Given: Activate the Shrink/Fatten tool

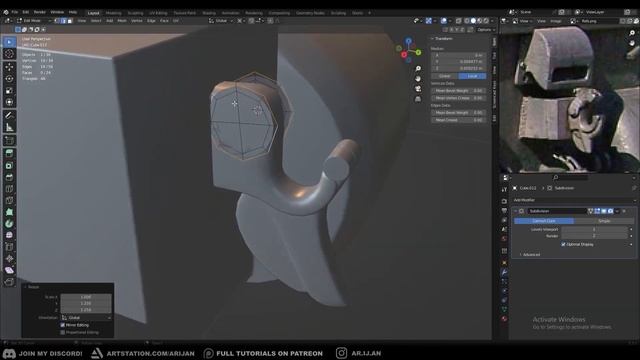Looking at the screenshot, I should (9, 259).
